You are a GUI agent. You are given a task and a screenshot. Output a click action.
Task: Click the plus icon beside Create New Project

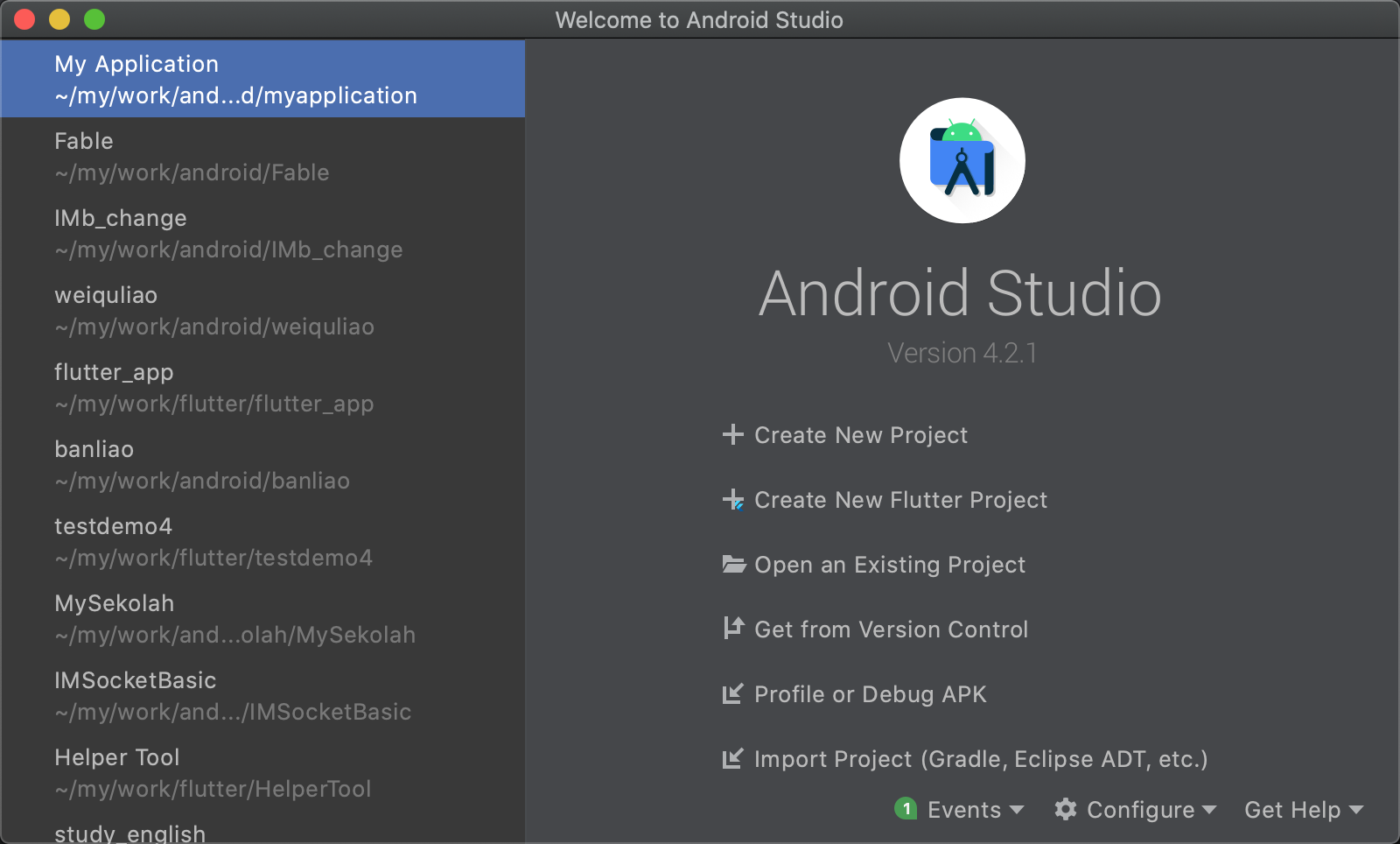733,434
